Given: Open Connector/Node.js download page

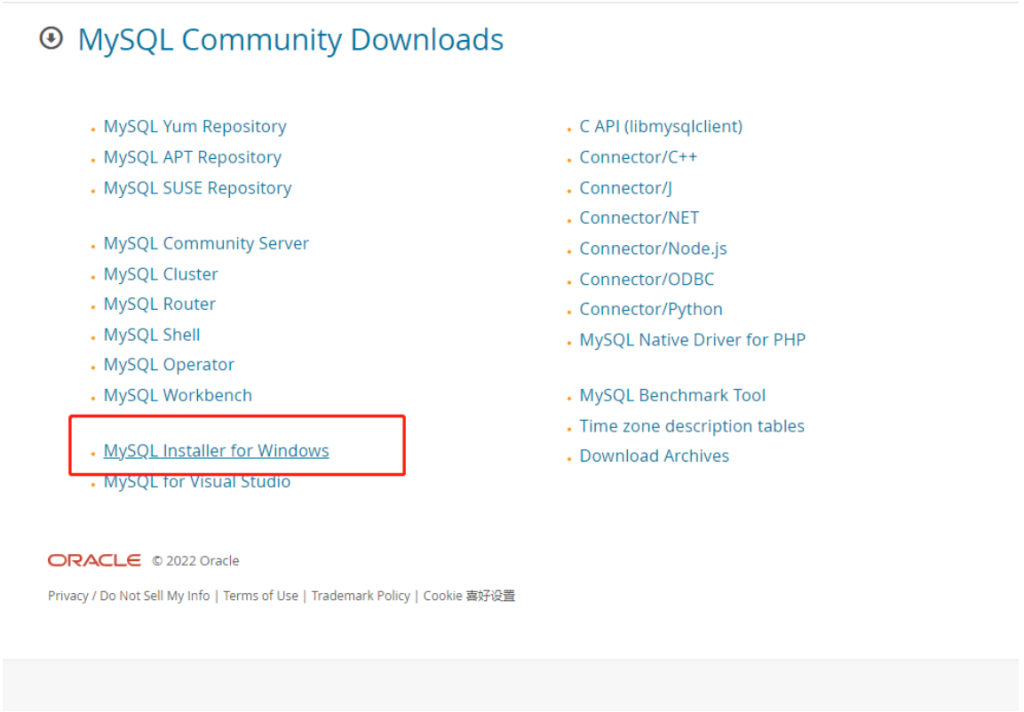Looking at the screenshot, I should click(653, 248).
